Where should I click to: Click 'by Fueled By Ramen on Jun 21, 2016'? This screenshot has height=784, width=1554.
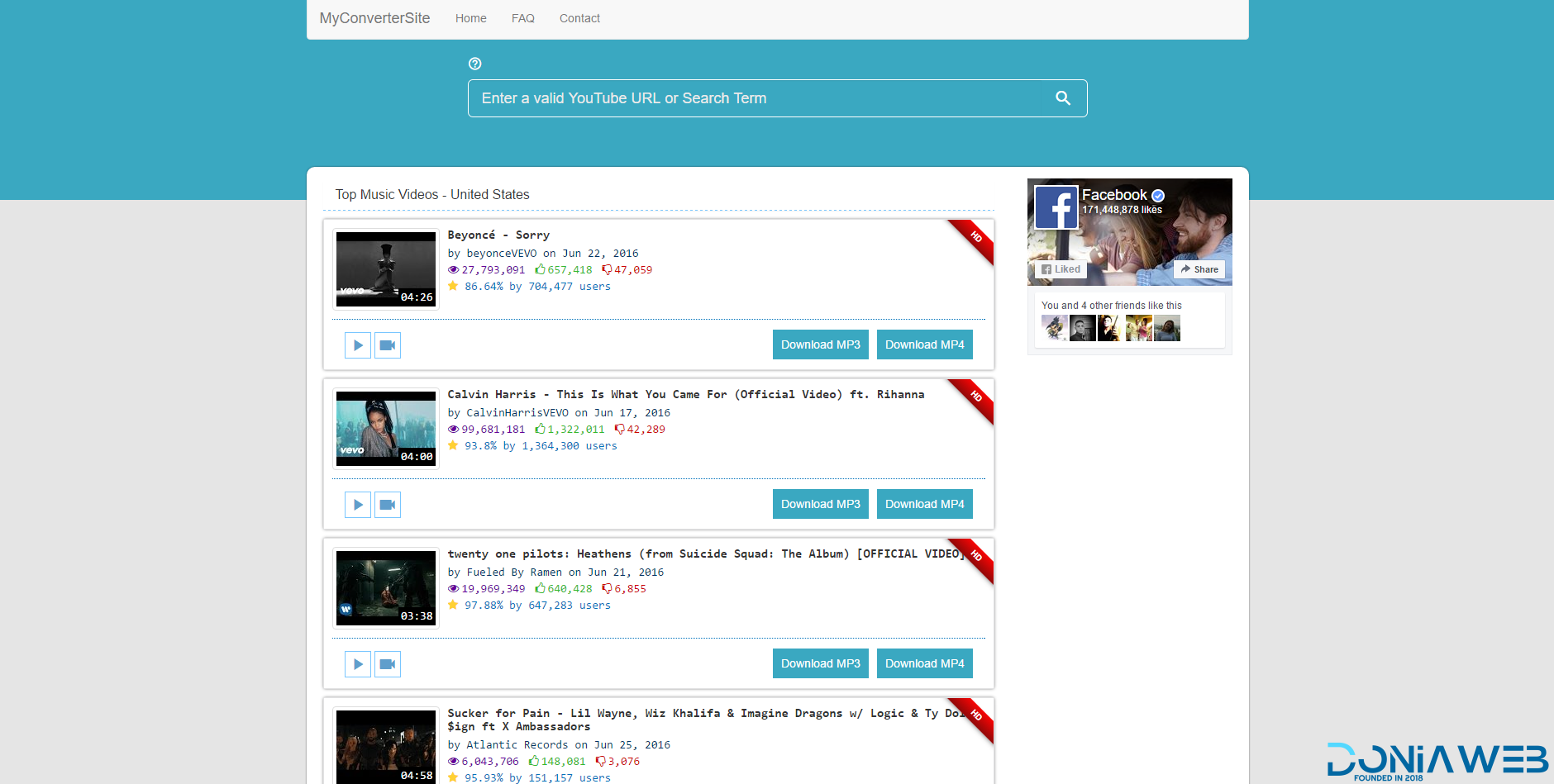click(556, 573)
